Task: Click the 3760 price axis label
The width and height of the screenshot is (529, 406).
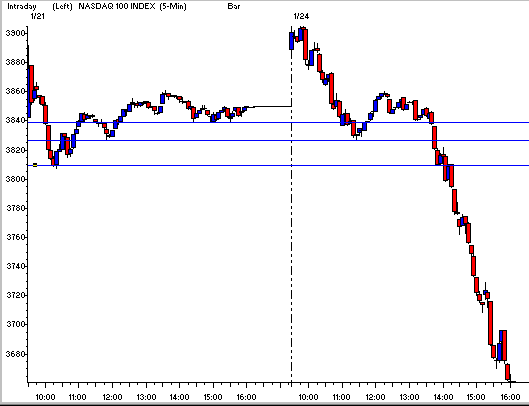Action: click(15, 237)
